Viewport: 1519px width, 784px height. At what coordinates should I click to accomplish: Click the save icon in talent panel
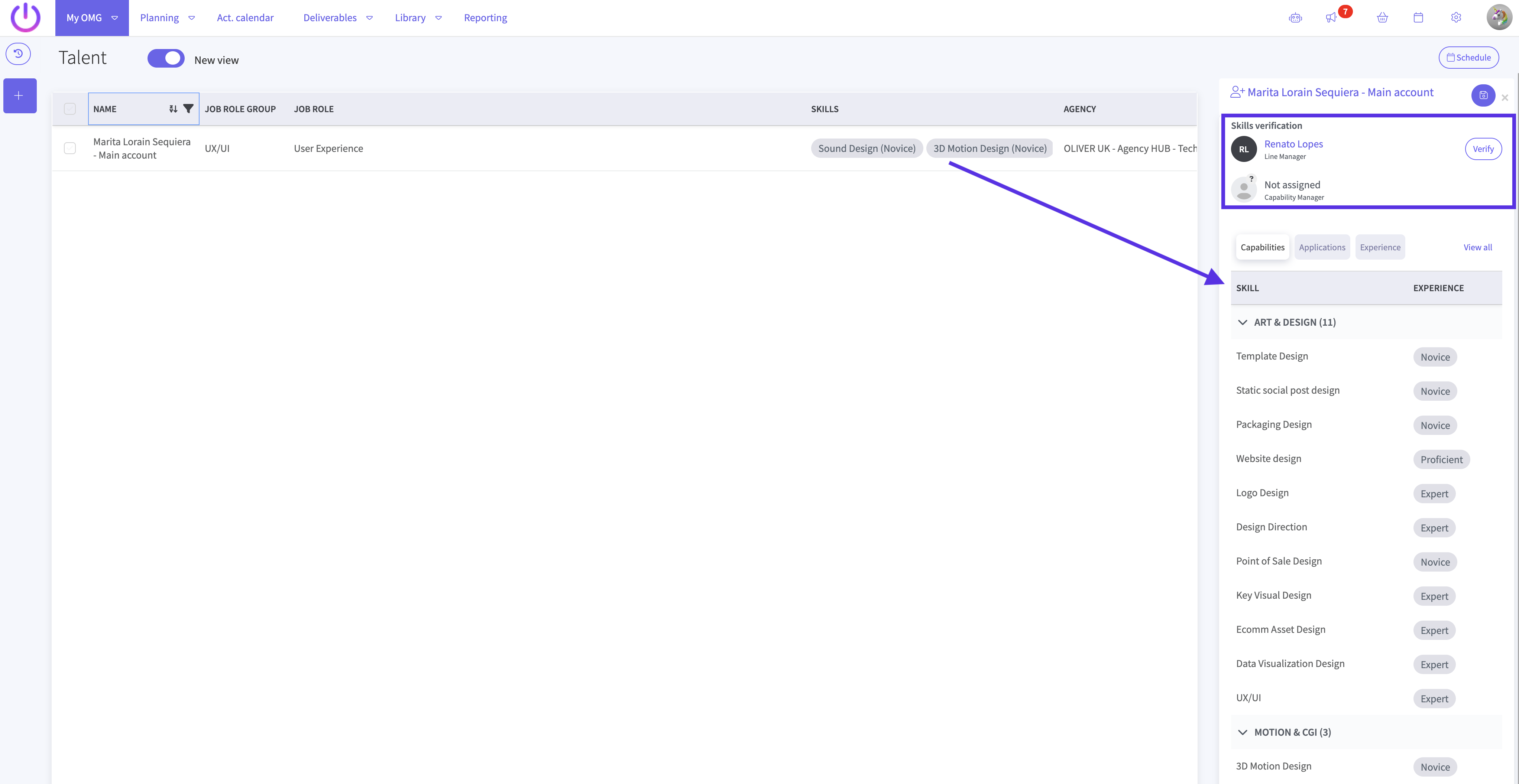[1483, 95]
